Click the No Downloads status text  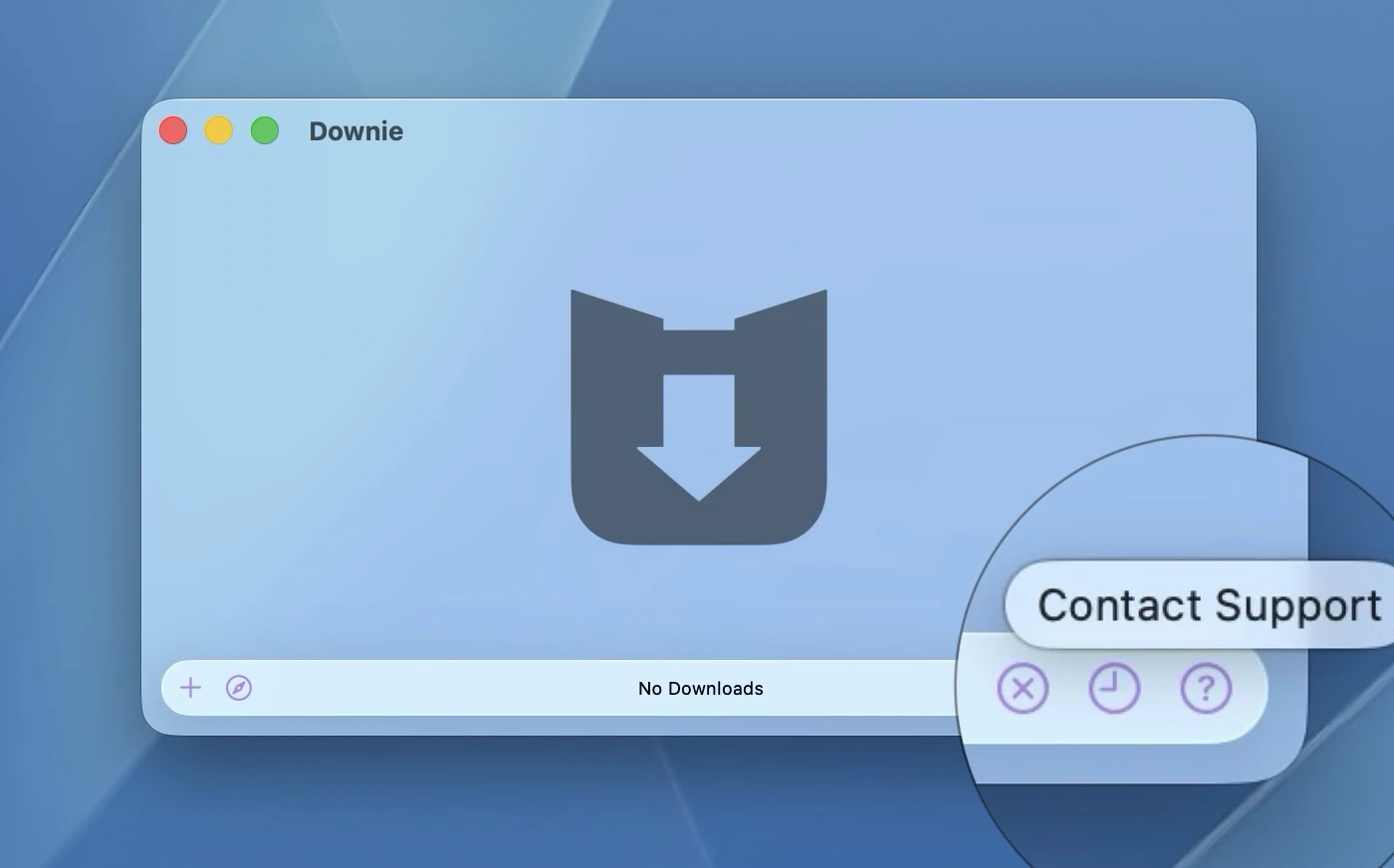pos(701,688)
